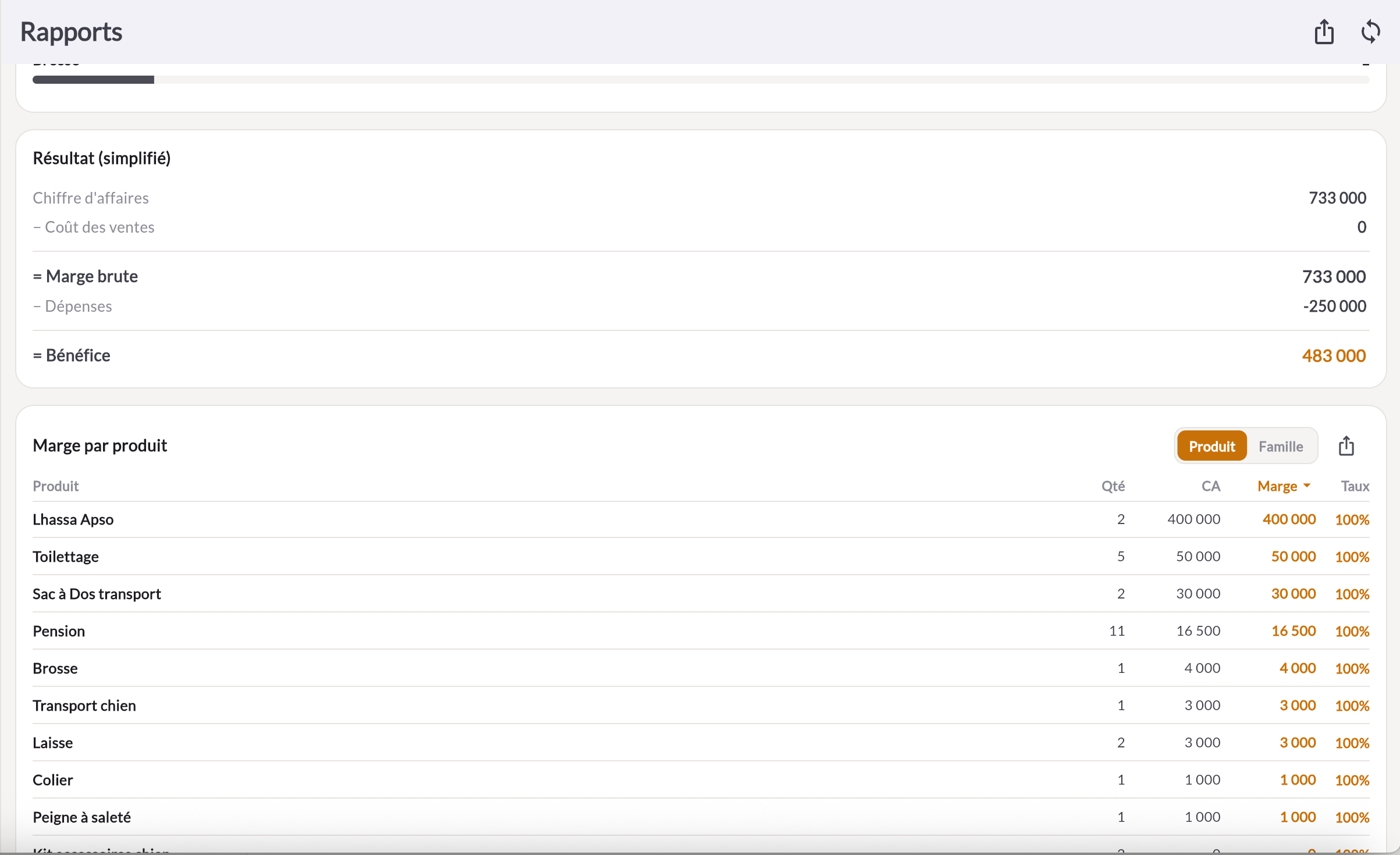This screenshot has width=1400, height=855.
Task: Sort by Marge column header
Action: click(1283, 486)
